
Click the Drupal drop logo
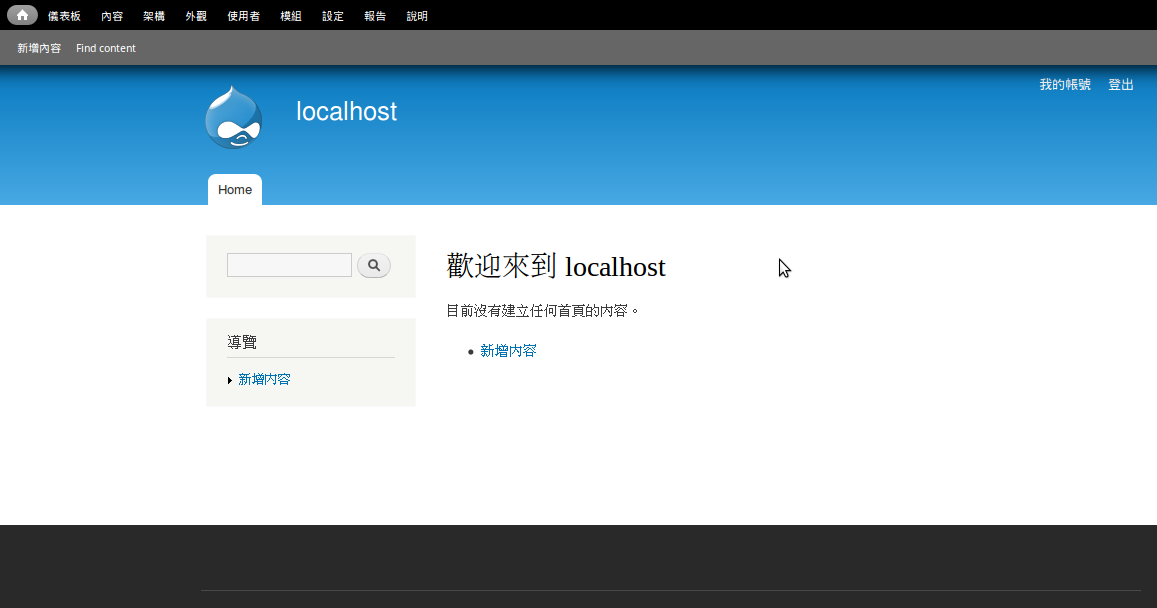pyautogui.click(x=234, y=117)
